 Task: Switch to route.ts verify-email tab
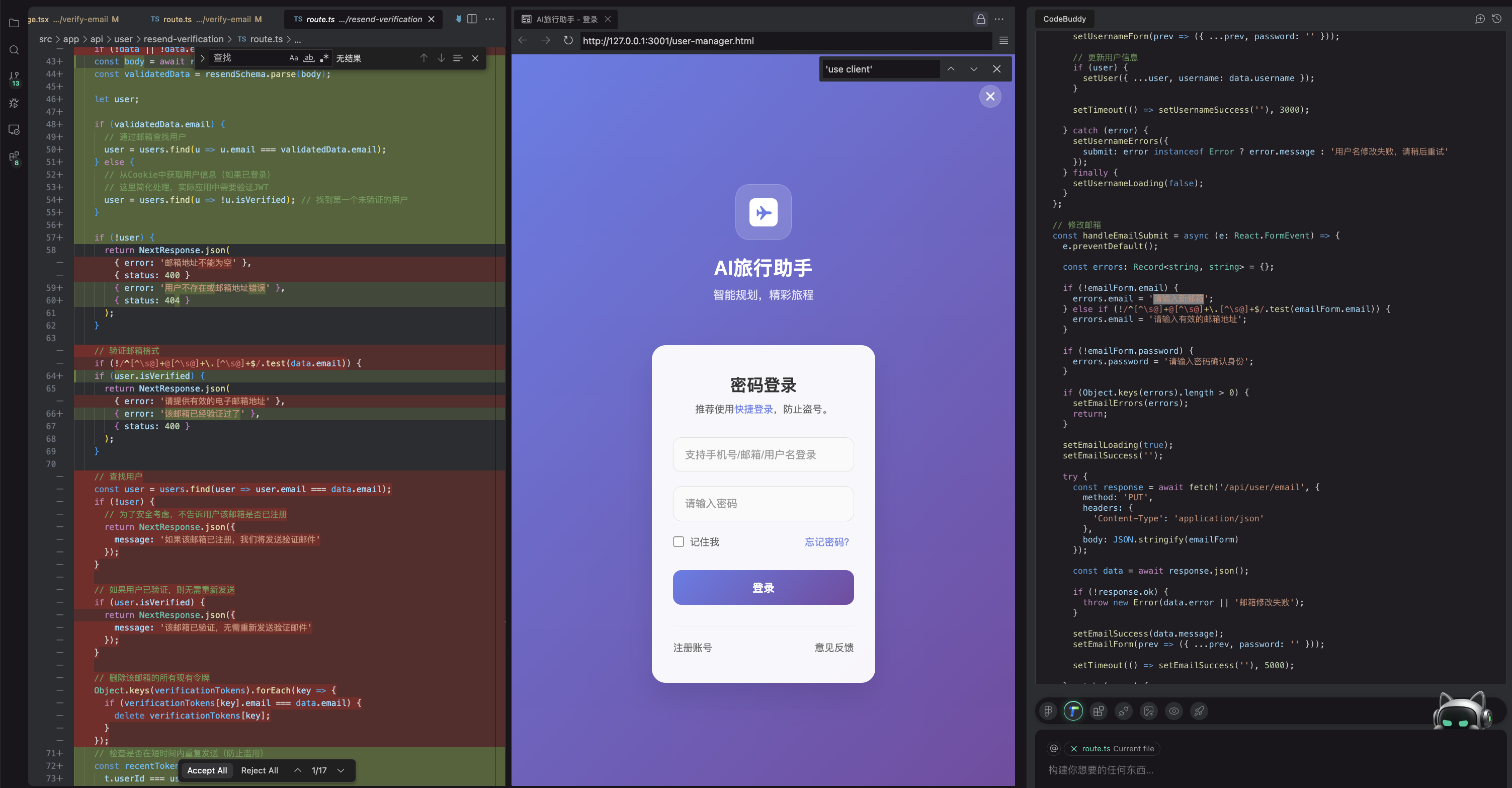pyautogui.click(x=206, y=20)
